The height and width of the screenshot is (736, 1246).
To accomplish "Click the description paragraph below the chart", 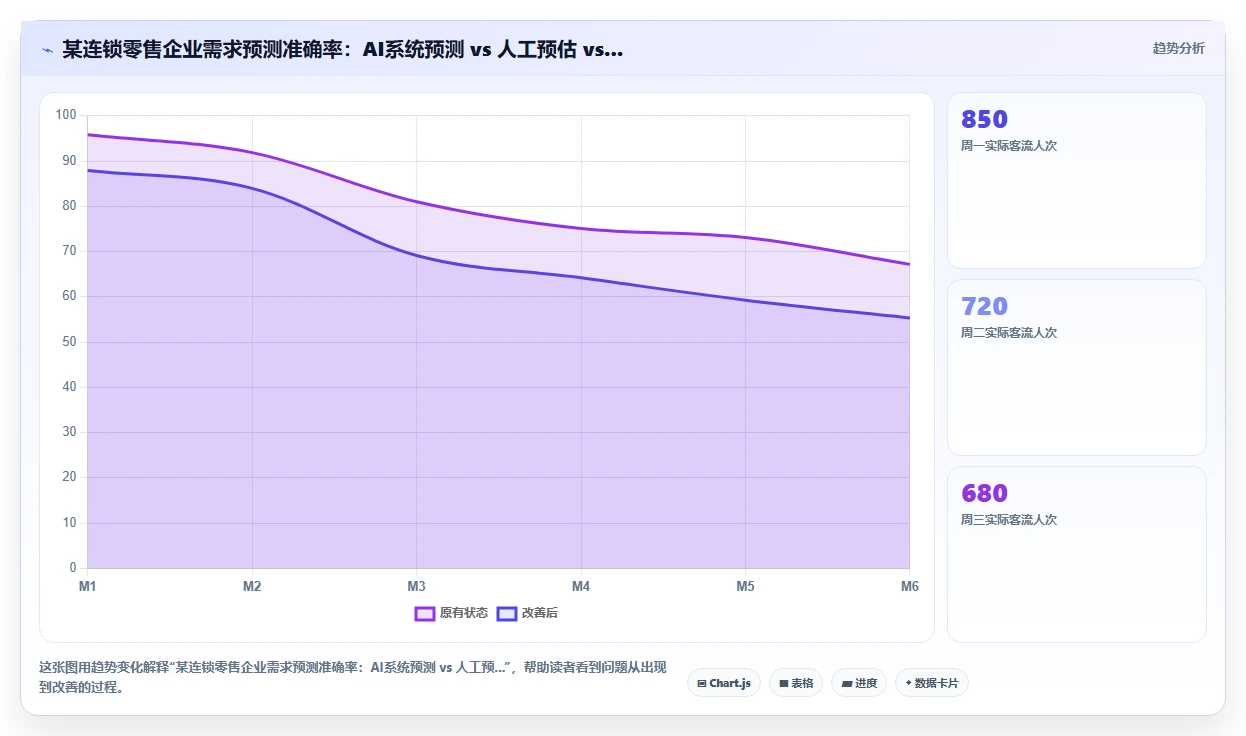I will click(353, 677).
